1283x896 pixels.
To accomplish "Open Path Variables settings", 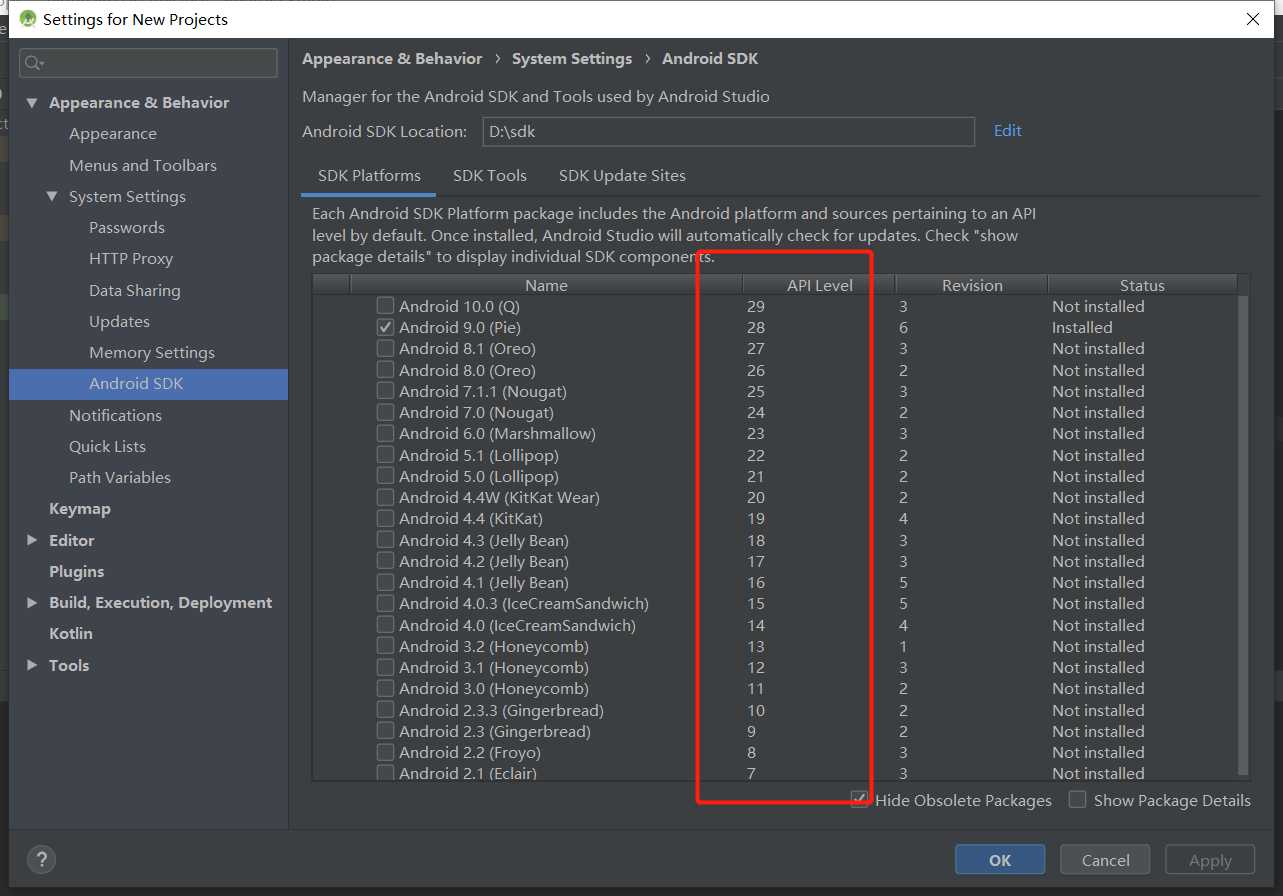I will pos(120,477).
